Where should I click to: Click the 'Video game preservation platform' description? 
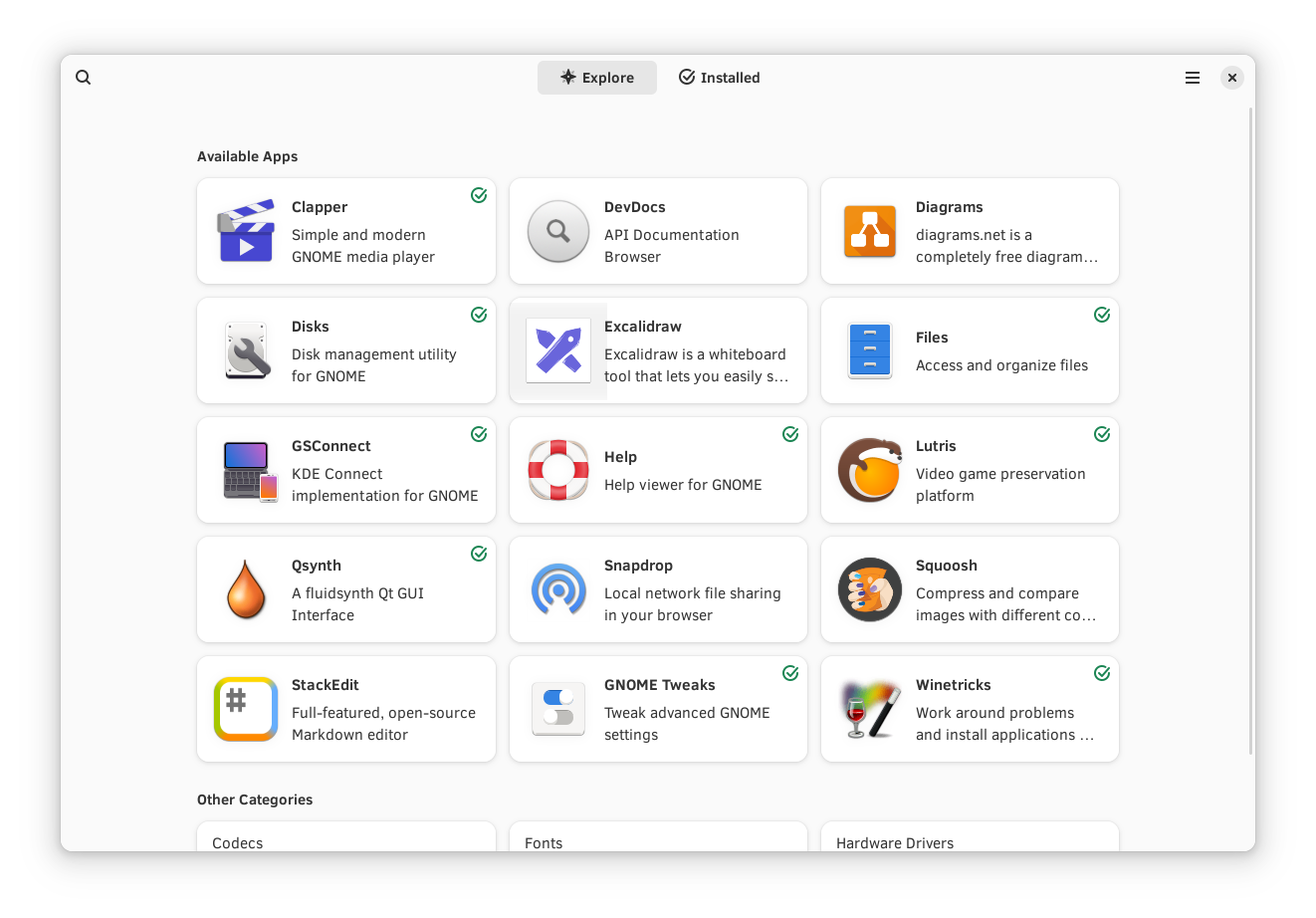[x=1000, y=485]
